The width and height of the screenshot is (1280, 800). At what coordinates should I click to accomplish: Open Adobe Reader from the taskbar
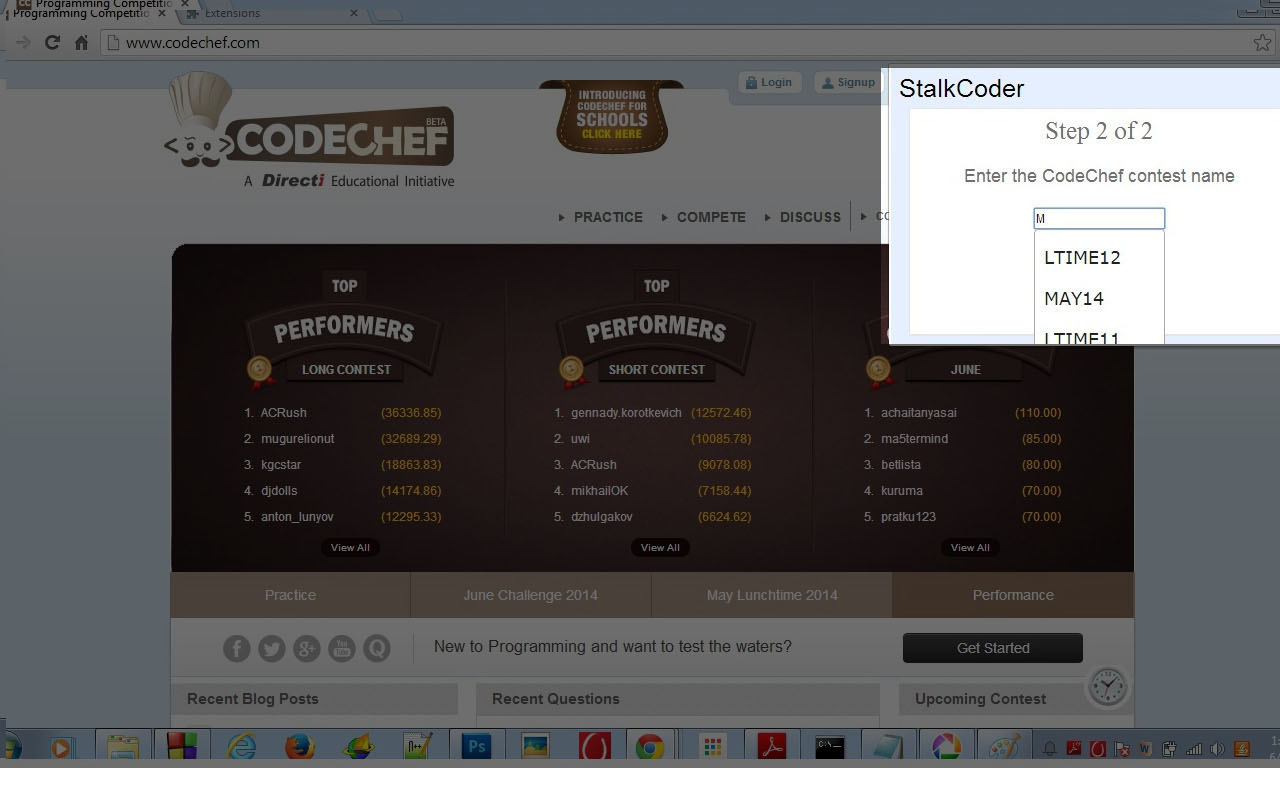(771, 746)
